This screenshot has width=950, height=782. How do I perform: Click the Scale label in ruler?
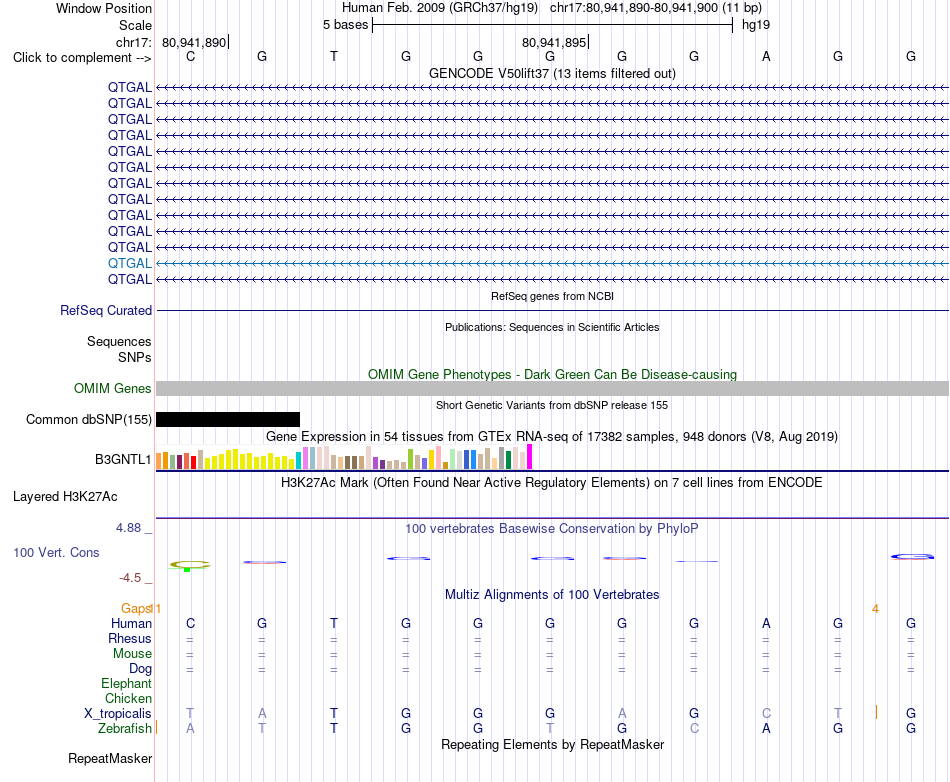pyautogui.click(x=135, y=25)
